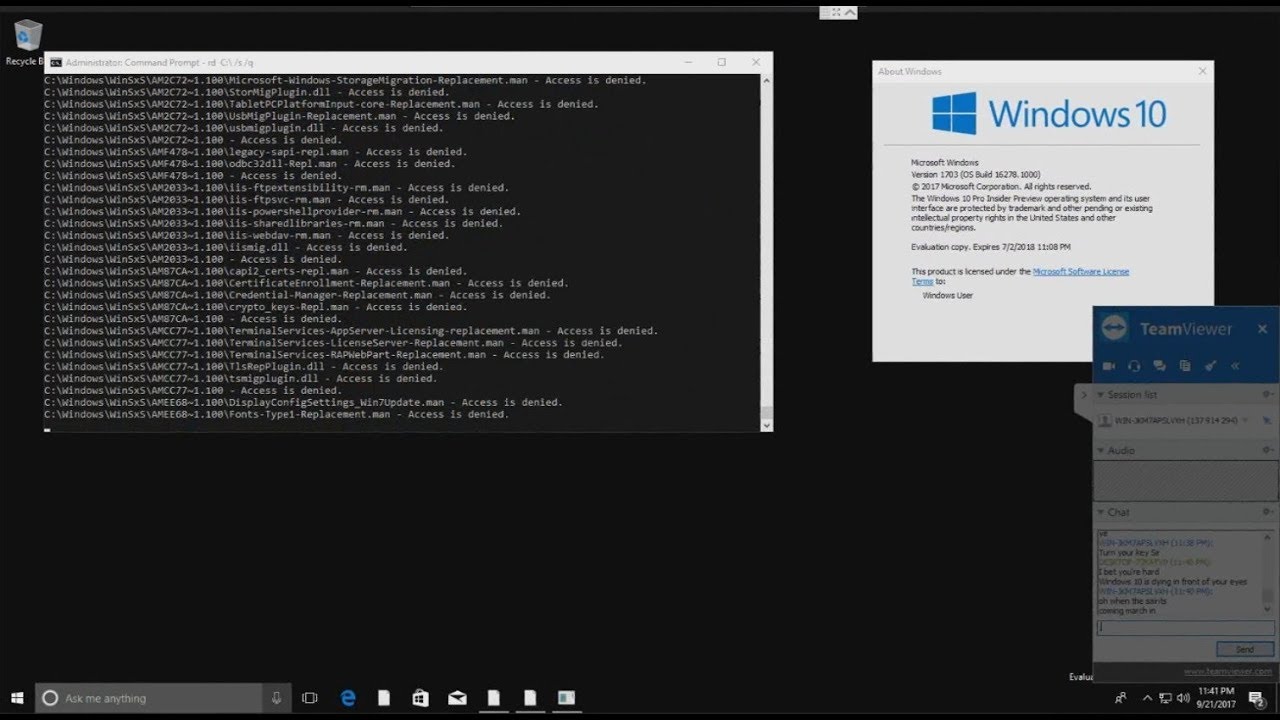The image size is (1280, 720).
Task: Collapse the Session list section
Action: click(x=1100, y=395)
